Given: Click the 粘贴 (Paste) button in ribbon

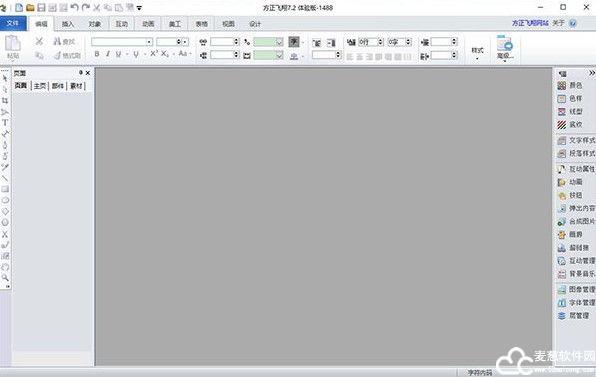Looking at the screenshot, I should 13,48.
